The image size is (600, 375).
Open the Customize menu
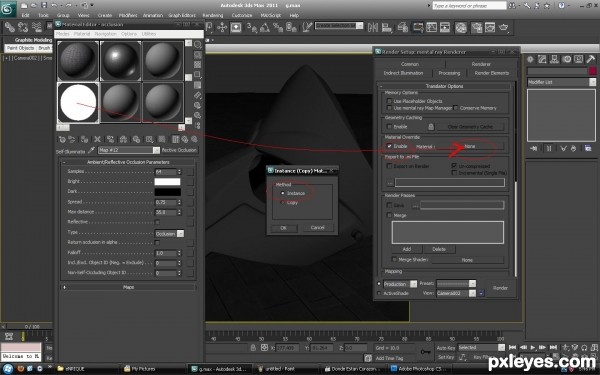point(242,15)
